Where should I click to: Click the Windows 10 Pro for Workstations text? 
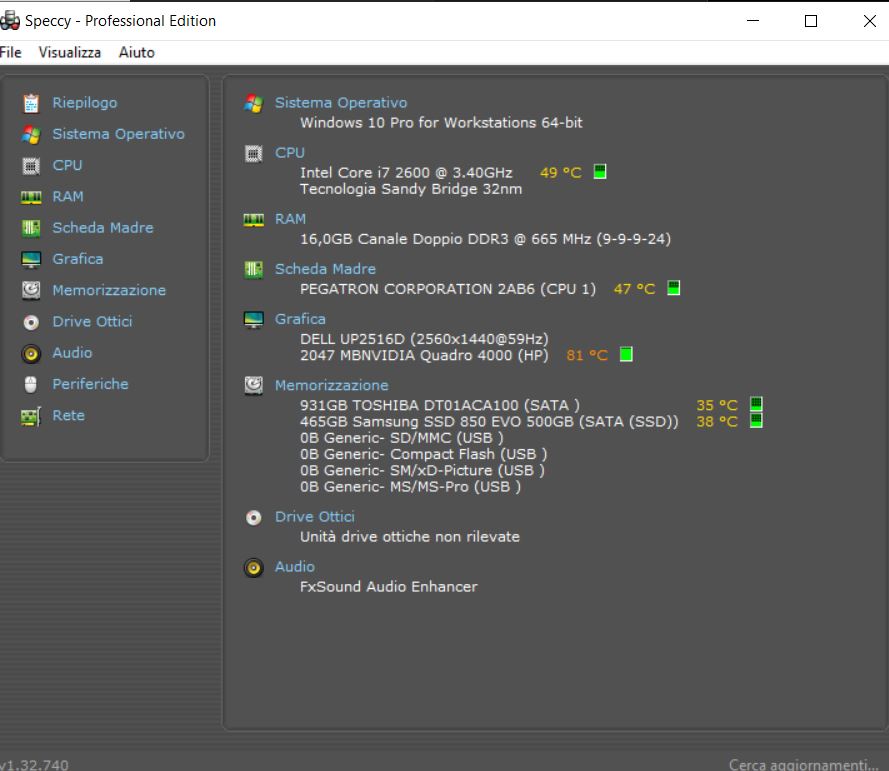click(441, 122)
